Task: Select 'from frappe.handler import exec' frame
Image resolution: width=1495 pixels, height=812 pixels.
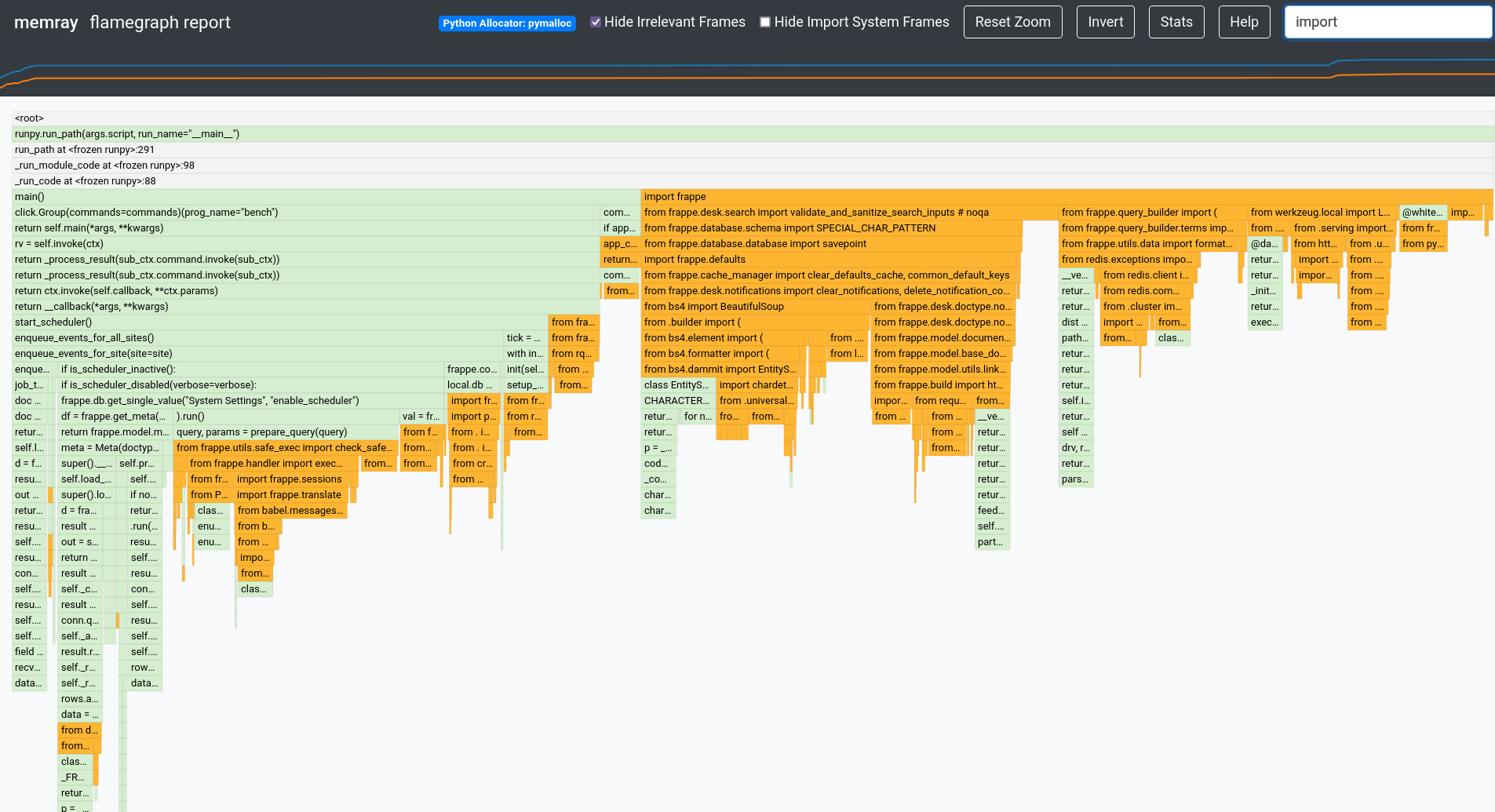Action: (x=273, y=464)
